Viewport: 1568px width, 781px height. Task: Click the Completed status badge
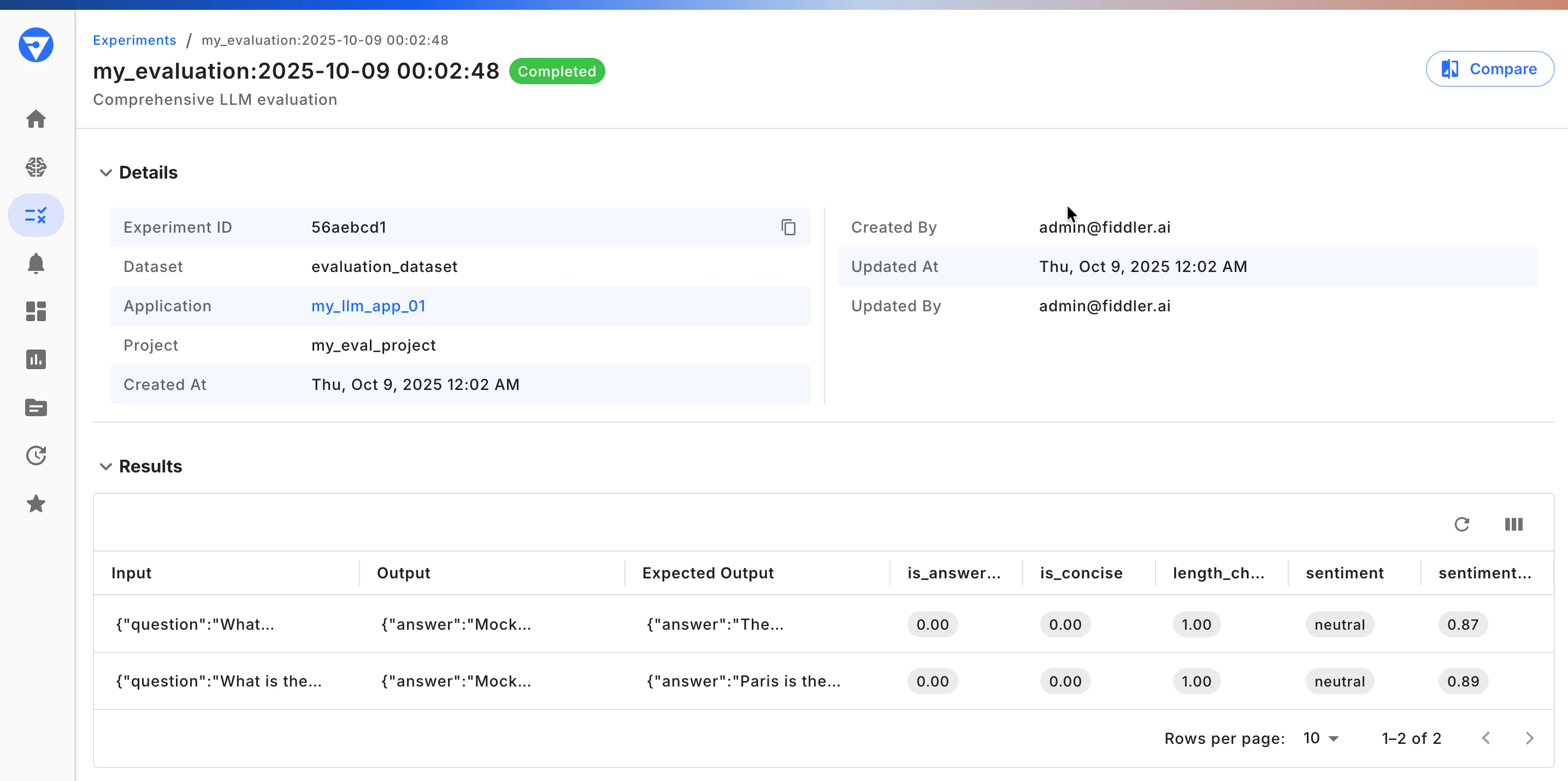click(x=557, y=71)
